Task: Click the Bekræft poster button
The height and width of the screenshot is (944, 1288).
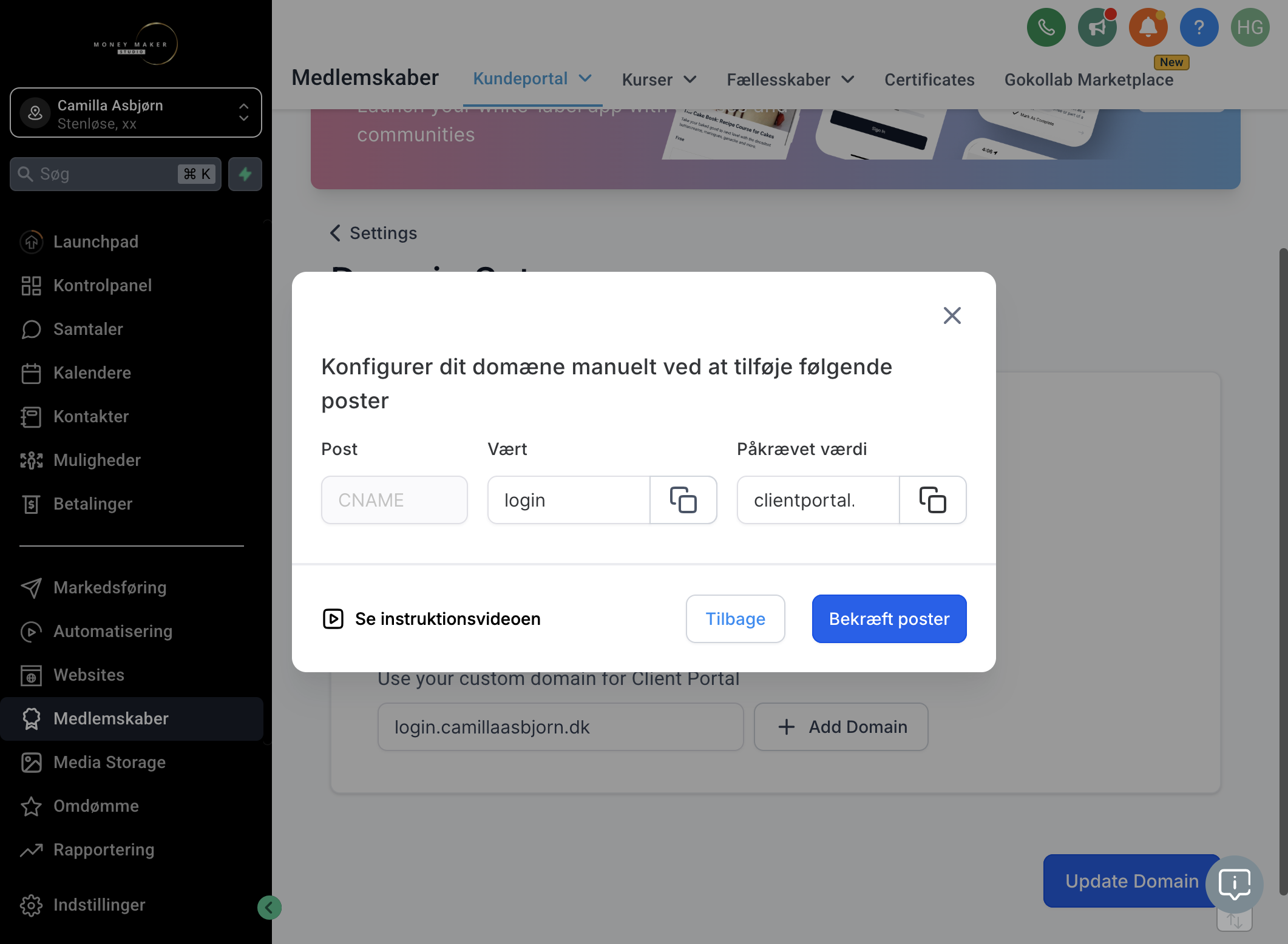Action: 889,619
